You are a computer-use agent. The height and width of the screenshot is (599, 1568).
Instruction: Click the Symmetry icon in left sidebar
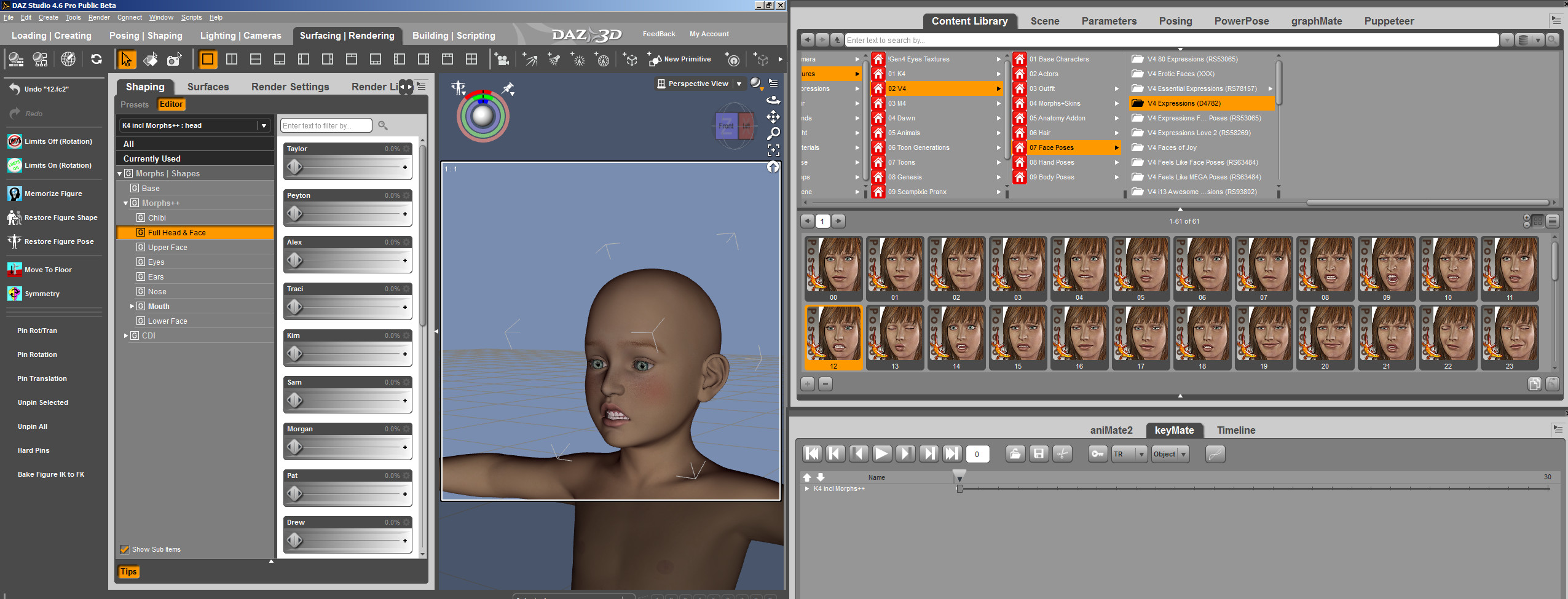click(x=15, y=294)
